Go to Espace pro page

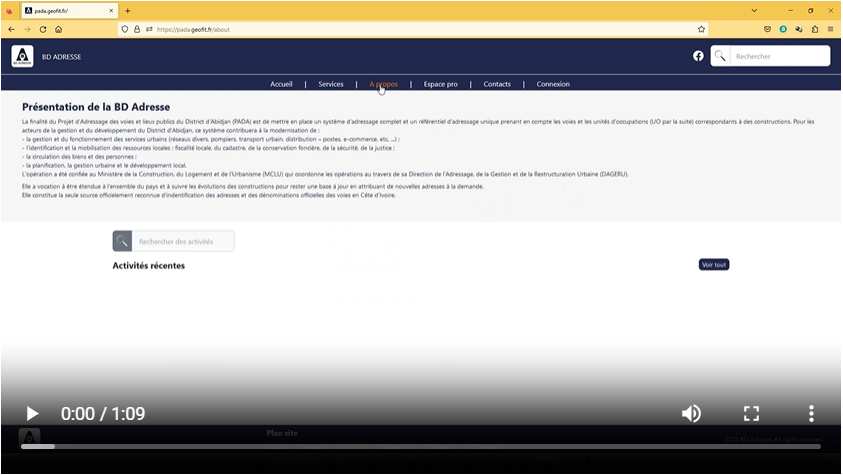click(x=440, y=84)
